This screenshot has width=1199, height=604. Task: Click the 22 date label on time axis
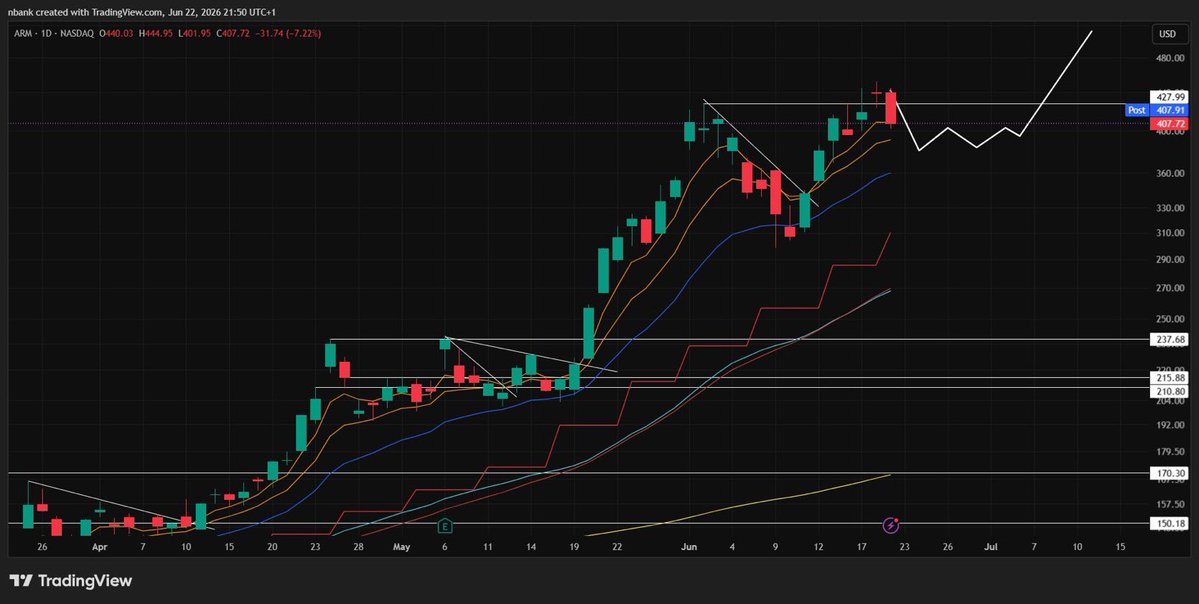pos(617,547)
